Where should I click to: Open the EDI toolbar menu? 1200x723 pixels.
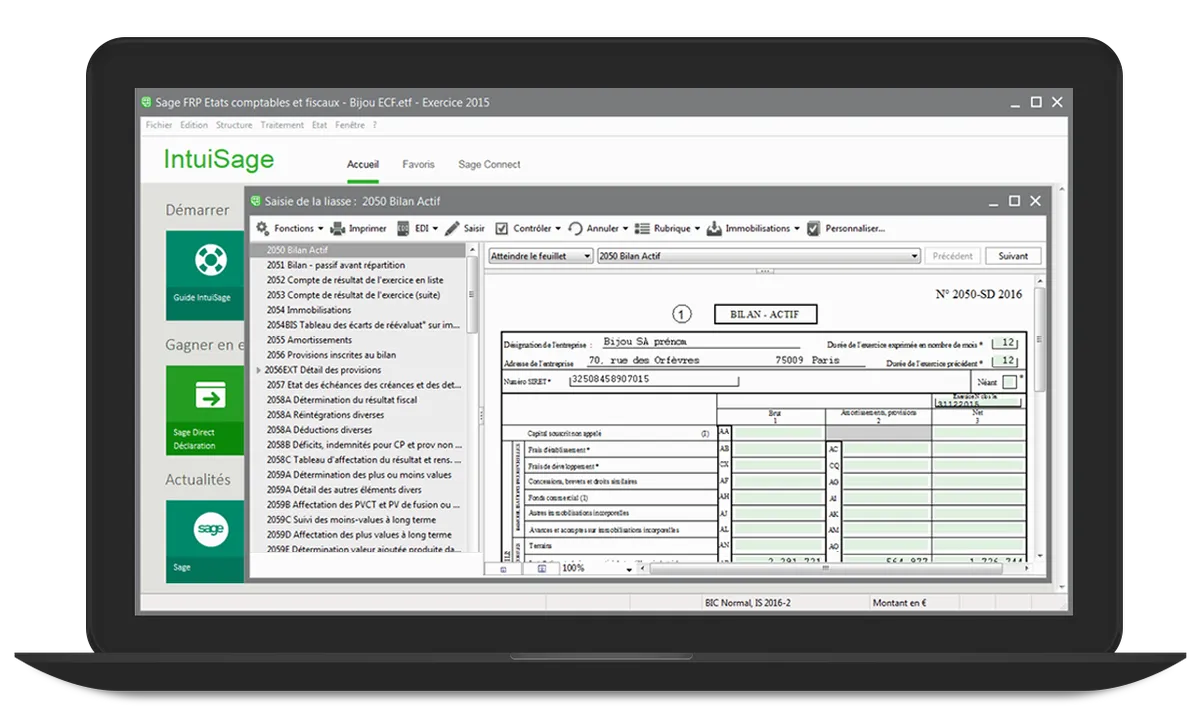pyautogui.click(x=404, y=229)
